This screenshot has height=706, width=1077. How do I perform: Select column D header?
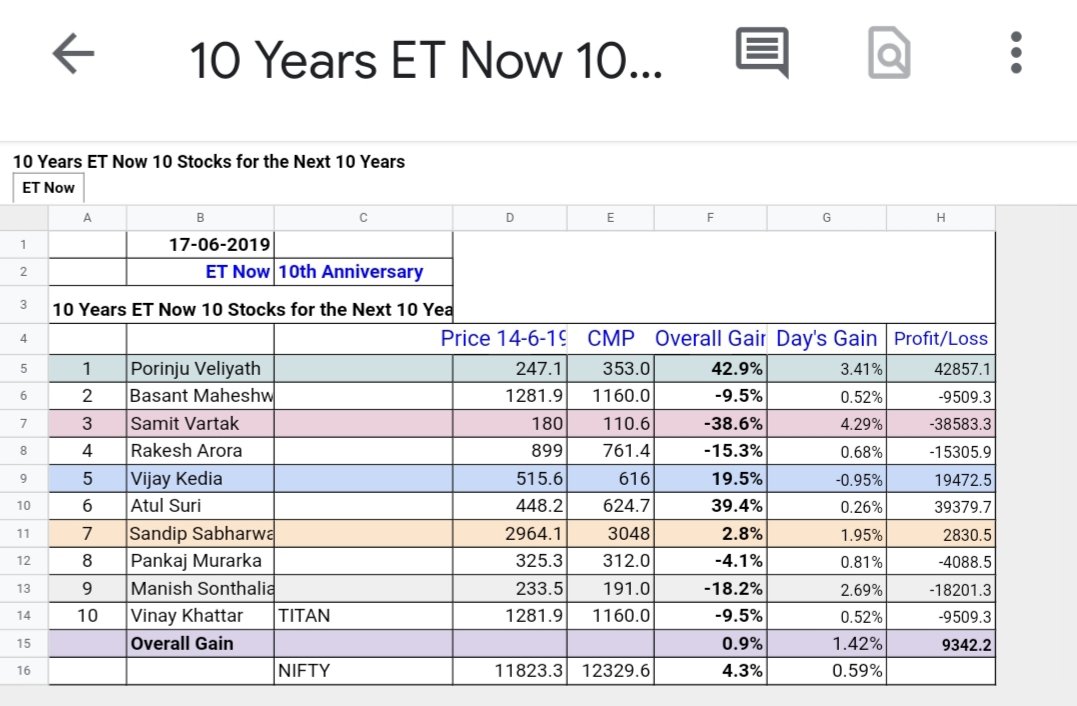(510, 218)
